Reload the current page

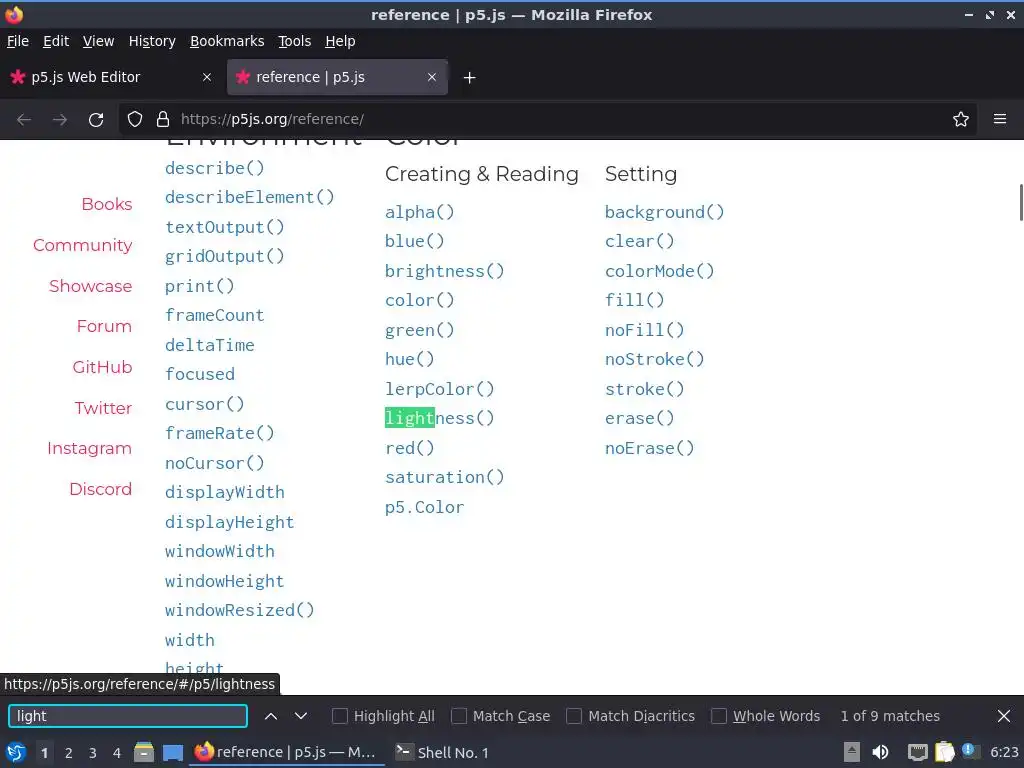(x=96, y=120)
